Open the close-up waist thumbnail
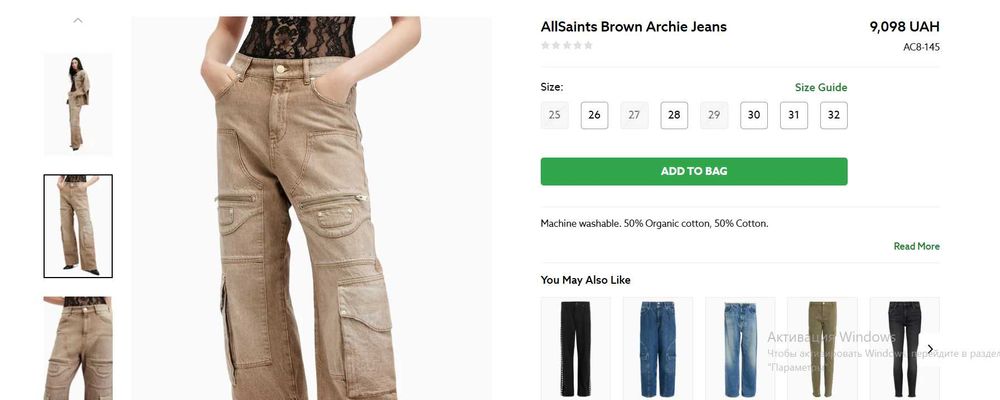 click(x=78, y=348)
